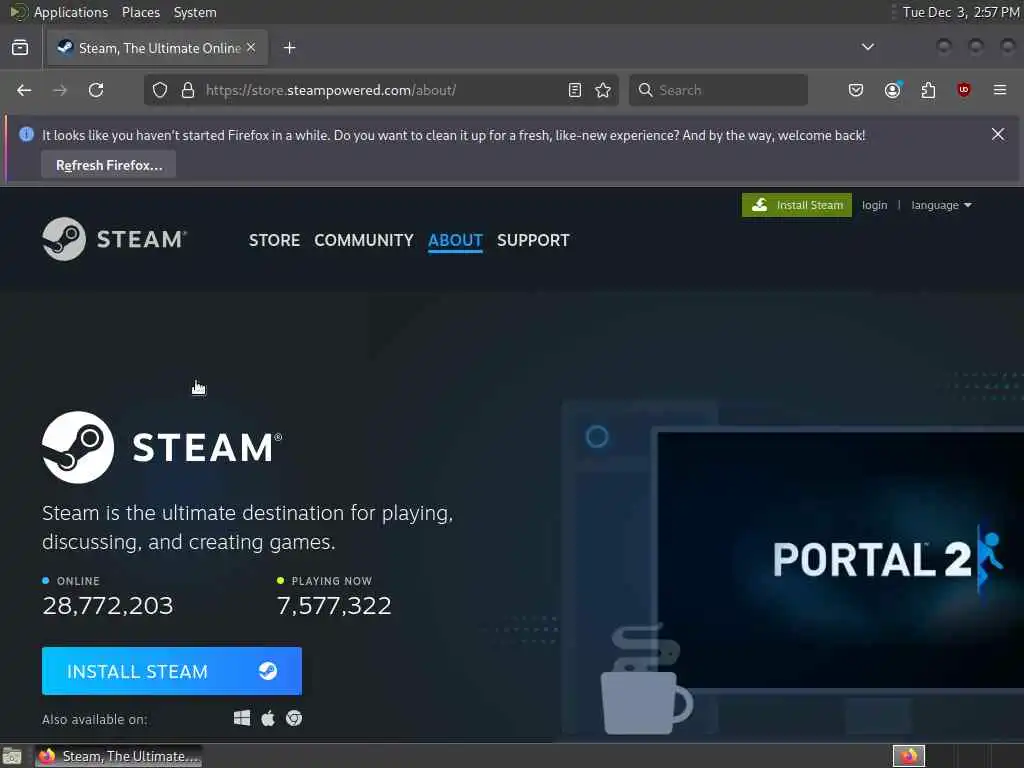This screenshot has height=768, width=1024.
Task: Click the playing now count 7,577,322
Action: coord(334,605)
